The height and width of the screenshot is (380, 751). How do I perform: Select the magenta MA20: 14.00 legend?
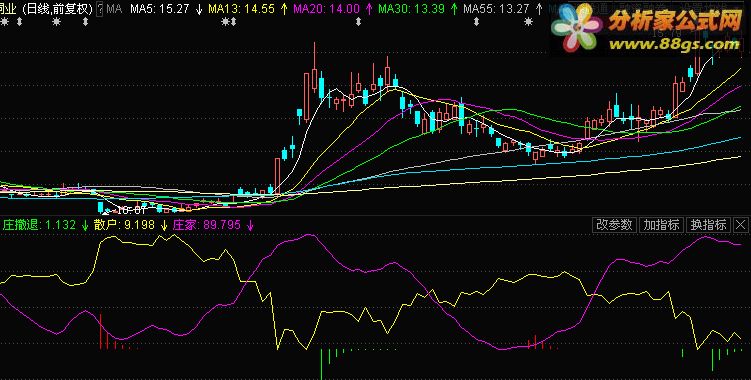(x=327, y=9)
